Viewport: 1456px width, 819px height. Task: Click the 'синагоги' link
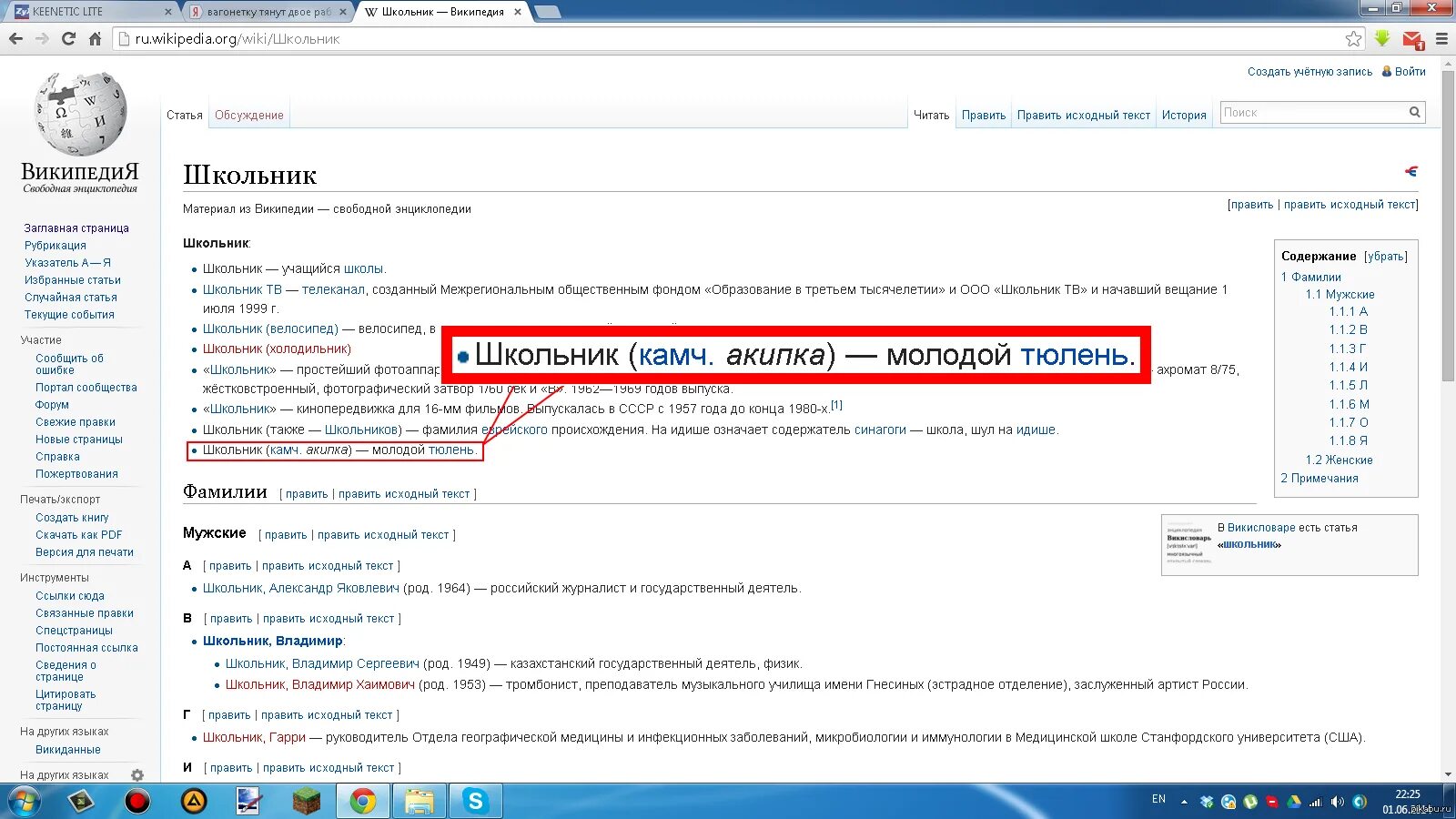coord(880,430)
